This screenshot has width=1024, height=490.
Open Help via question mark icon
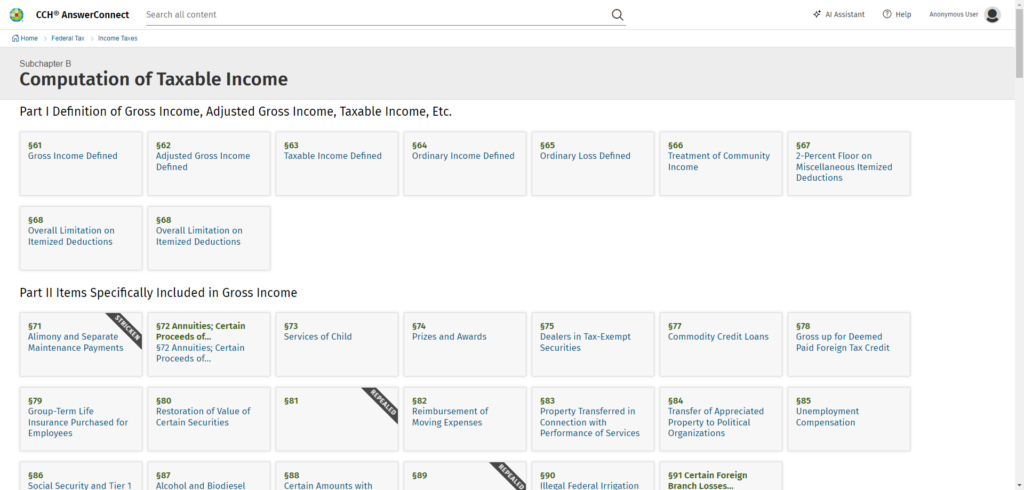[x=887, y=15]
